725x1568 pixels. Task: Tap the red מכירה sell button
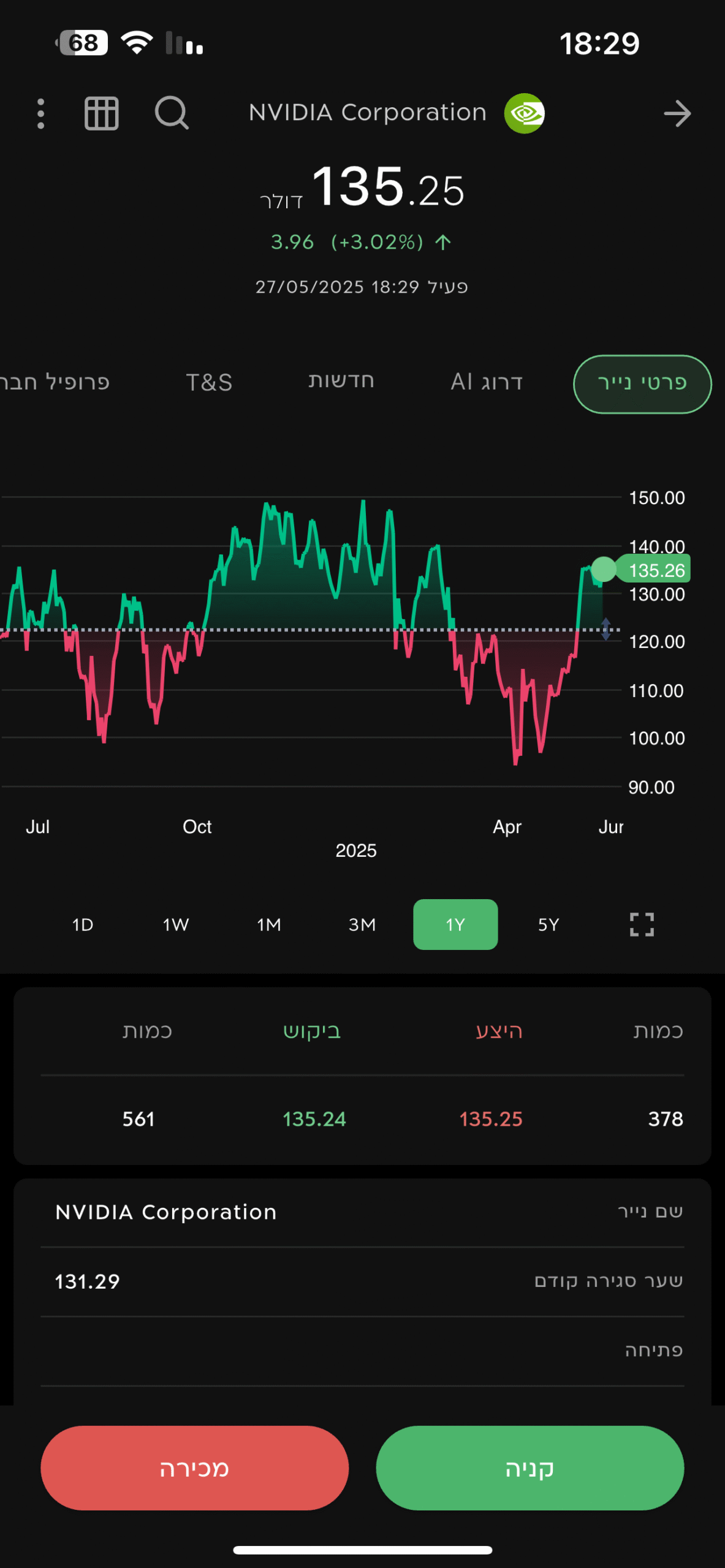pos(194,1468)
